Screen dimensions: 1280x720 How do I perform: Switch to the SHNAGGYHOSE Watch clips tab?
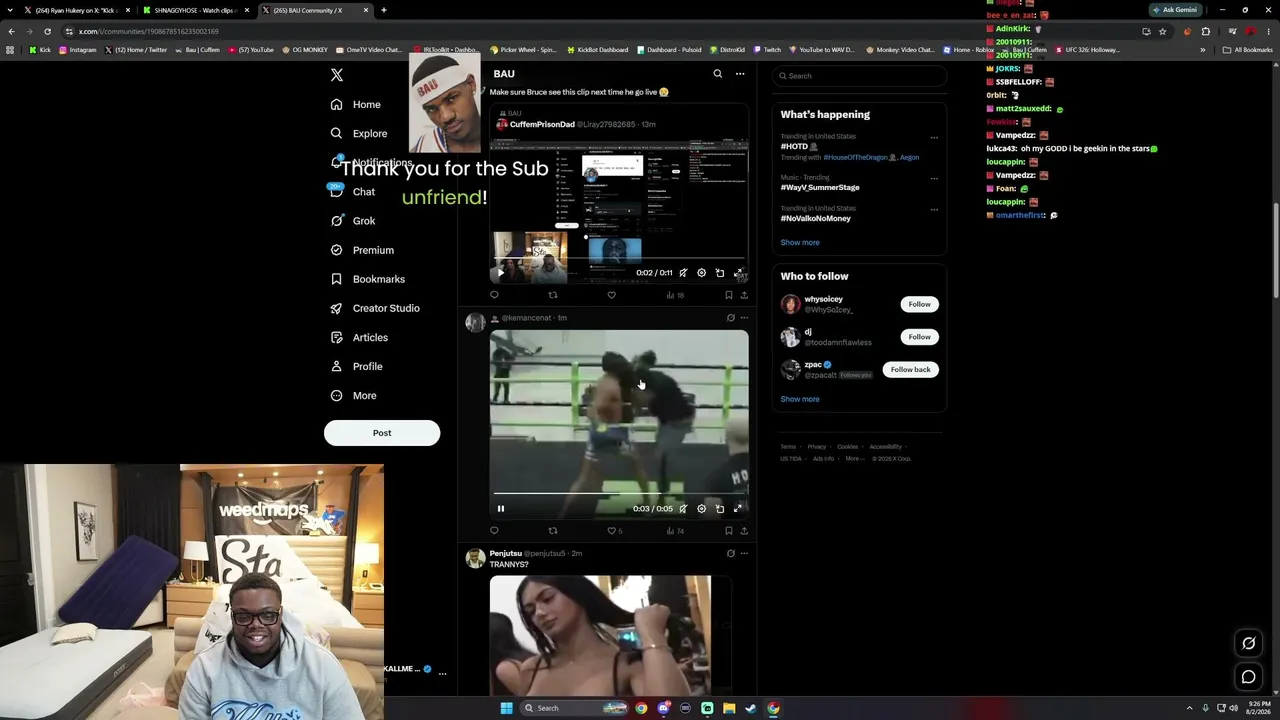pos(194,10)
